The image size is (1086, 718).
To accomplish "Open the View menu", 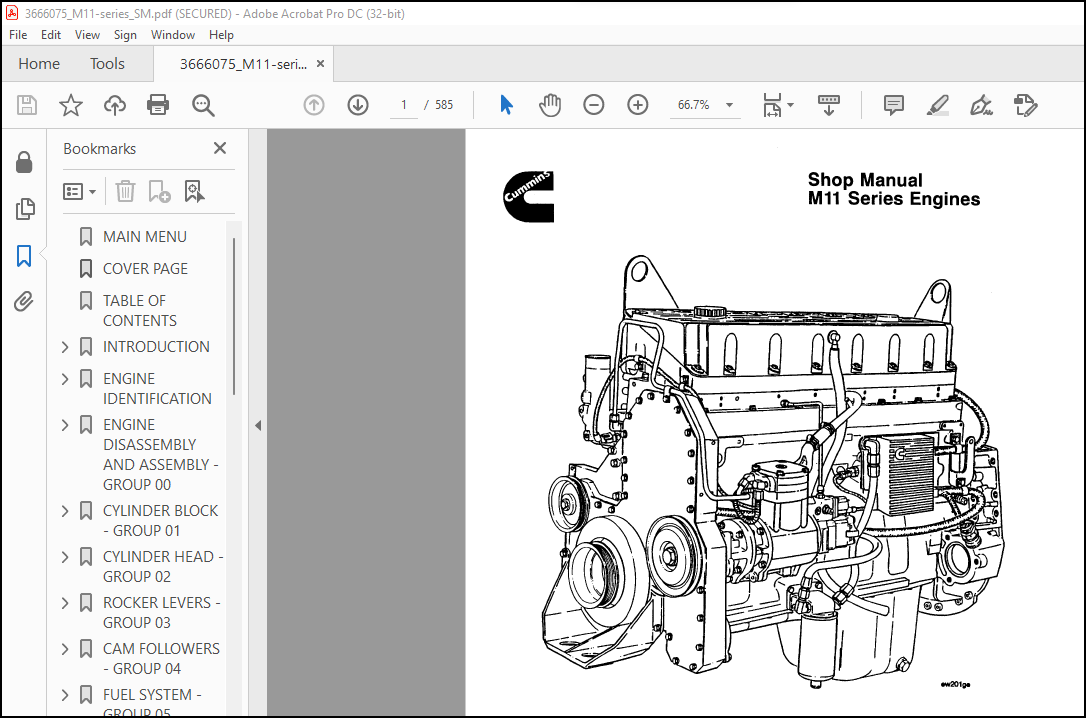I will pyautogui.click(x=87, y=35).
